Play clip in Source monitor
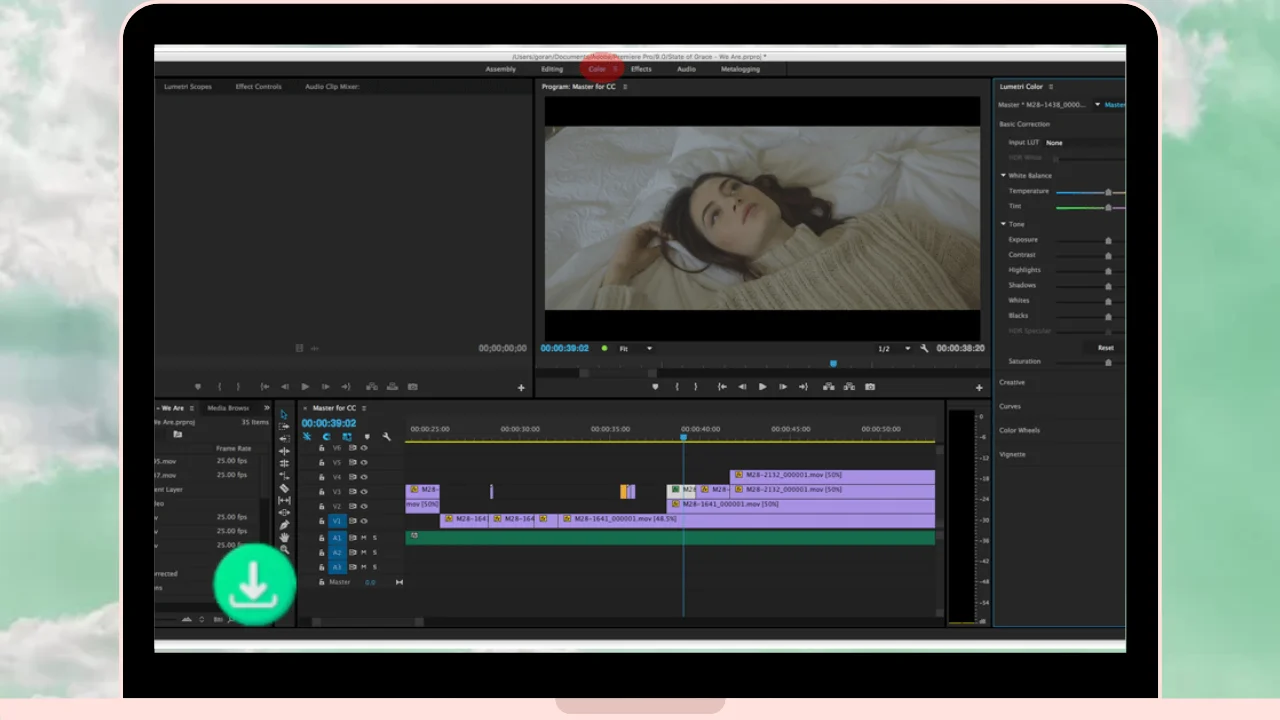The image size is (1280, 720). [x=305, y=387]
